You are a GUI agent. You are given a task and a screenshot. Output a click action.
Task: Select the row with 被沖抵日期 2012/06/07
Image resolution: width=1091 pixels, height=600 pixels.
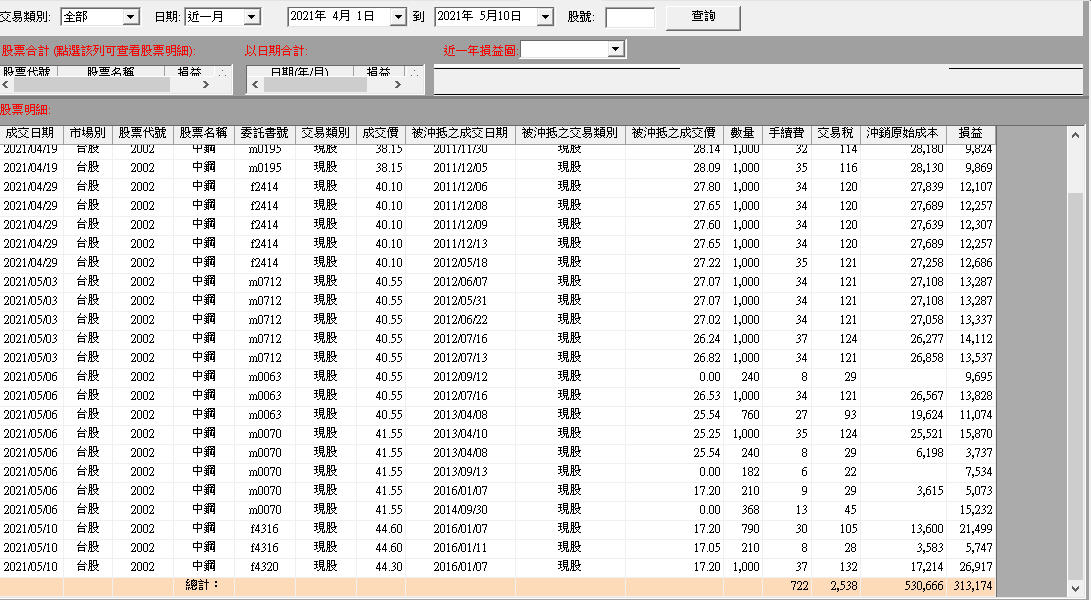[497, 282]
